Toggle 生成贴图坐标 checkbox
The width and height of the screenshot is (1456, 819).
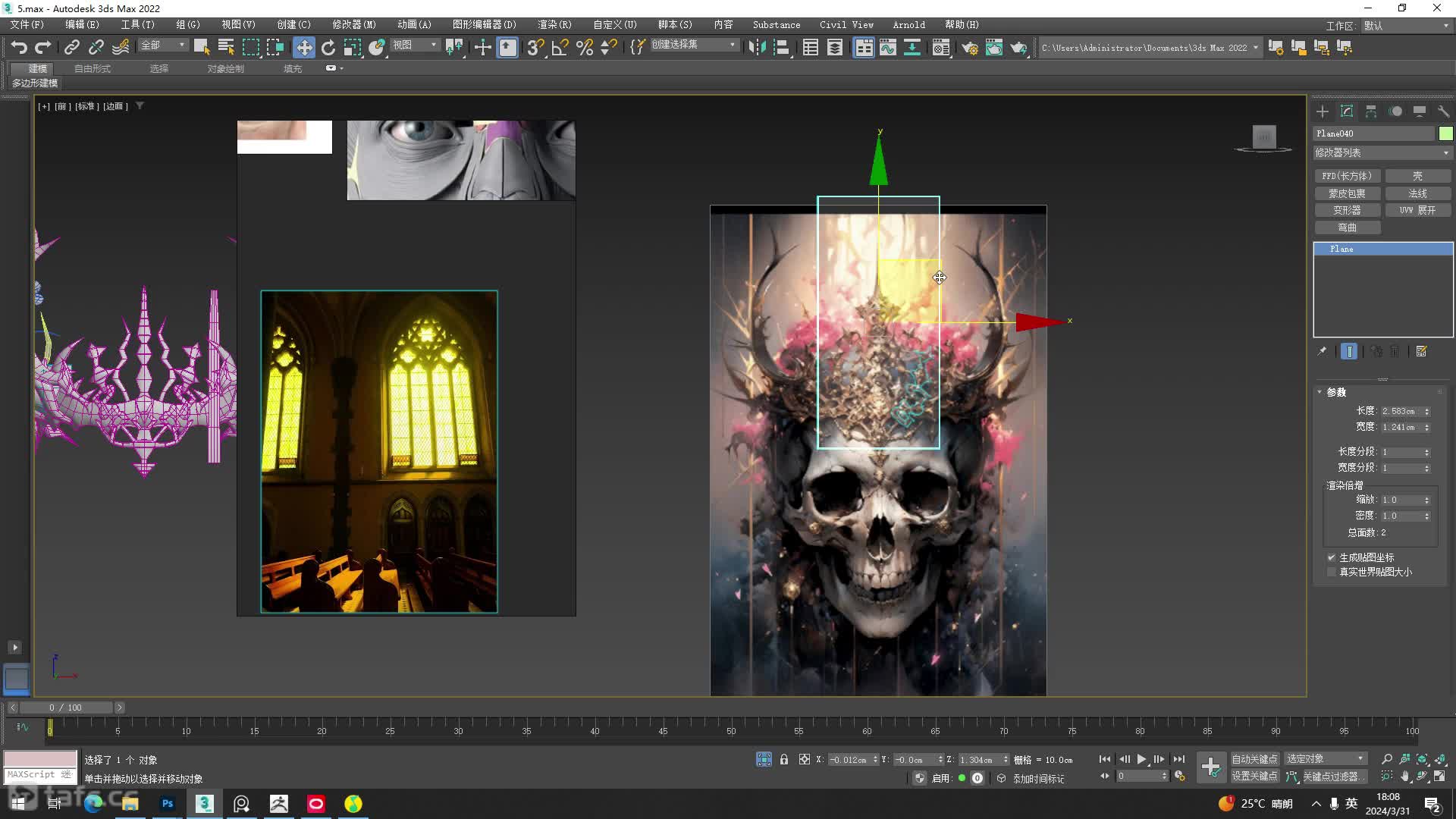[x=1332, y=557]
